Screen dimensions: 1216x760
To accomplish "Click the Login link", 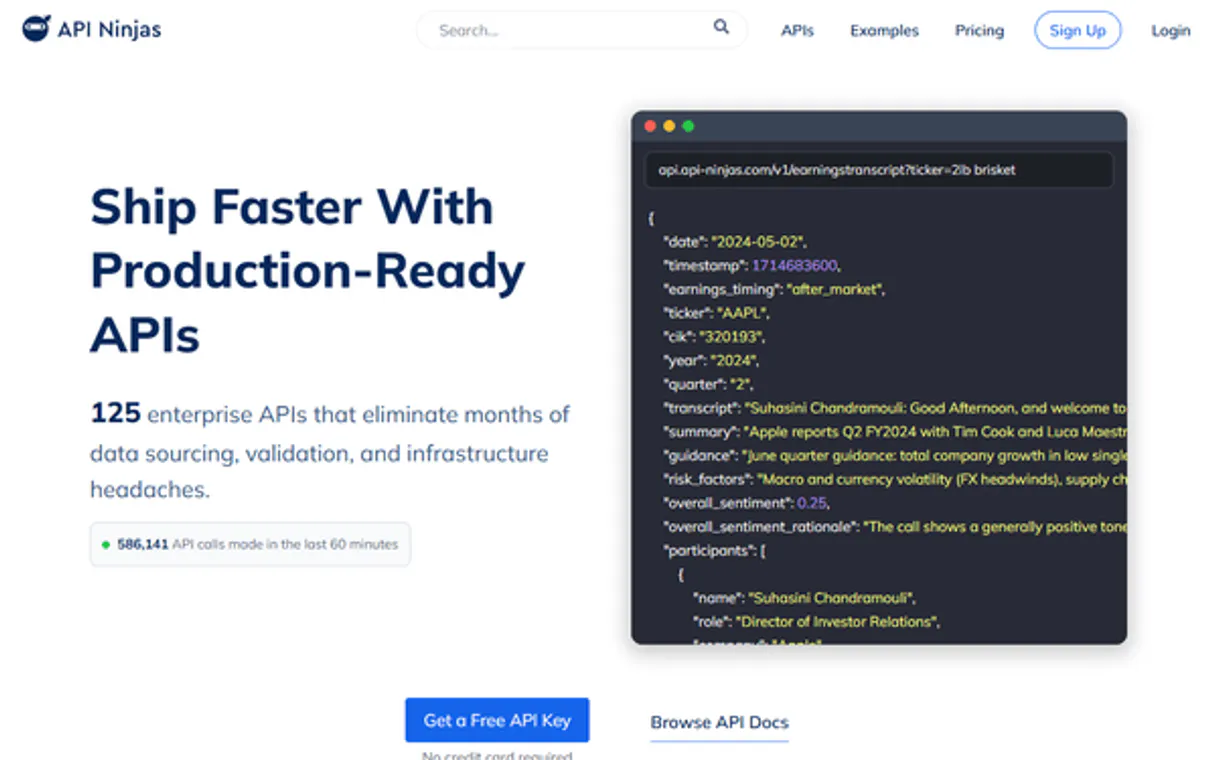I will click(x=1170, y=30).
